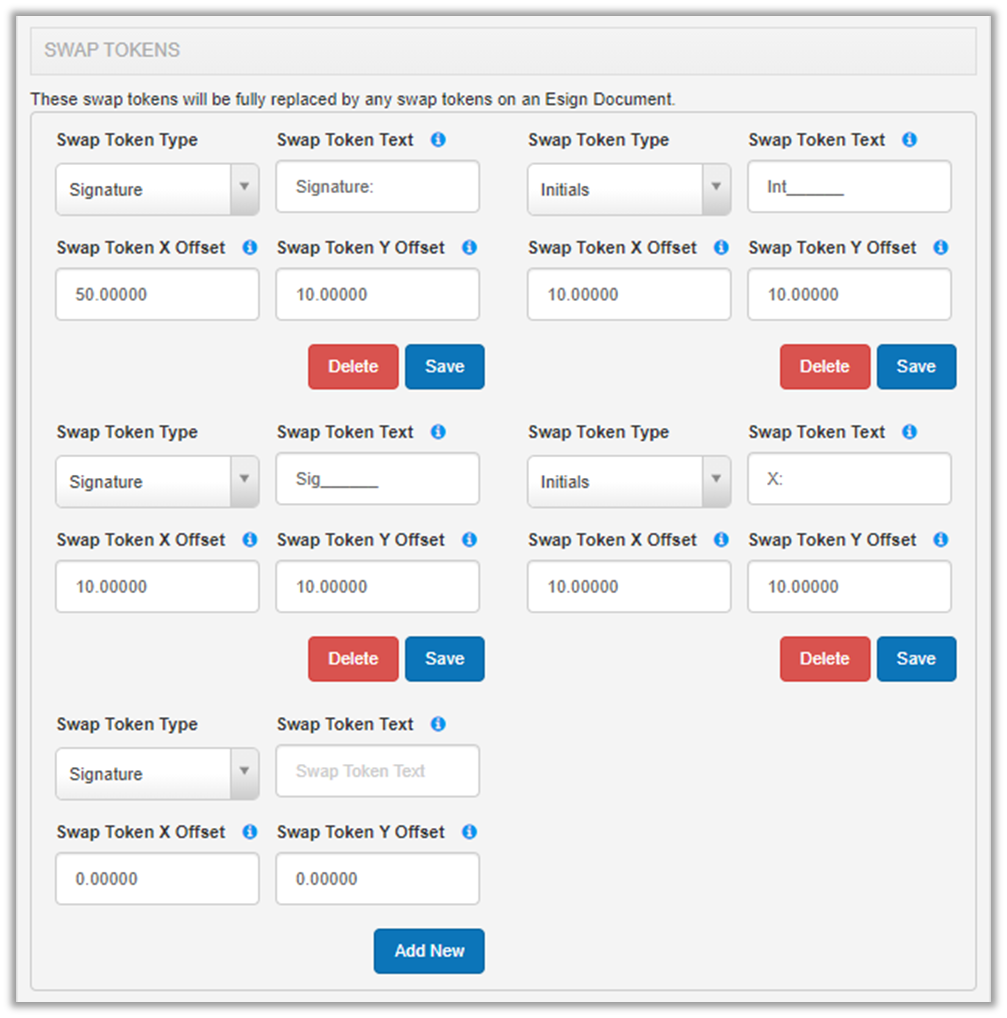Save the swap token with text 'X:'
1007x1018 pixels.
(916, 659)
